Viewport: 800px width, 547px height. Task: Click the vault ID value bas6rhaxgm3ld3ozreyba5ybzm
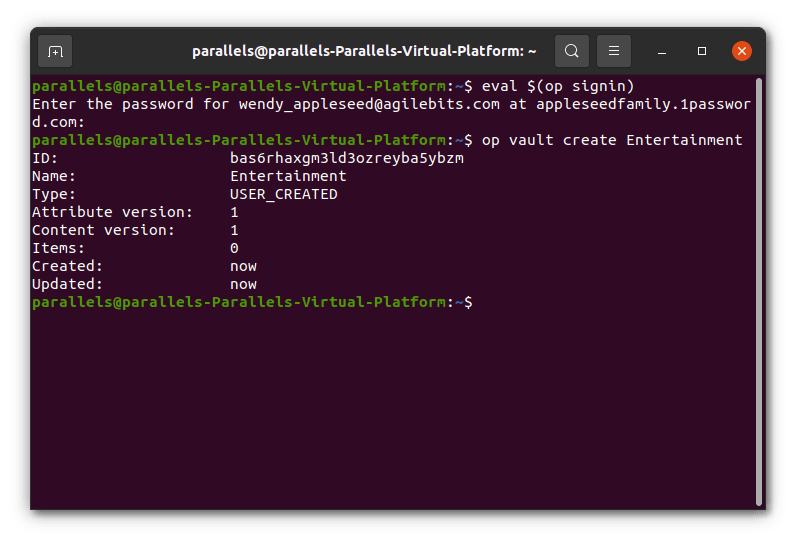(x=347, y=158)
